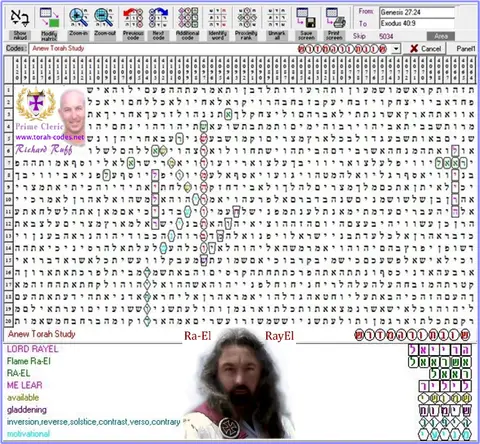The height and width of the screenshot is (444, 480).
Task: Select matrix row number 3 button
Action: click(x=9, y=114)
